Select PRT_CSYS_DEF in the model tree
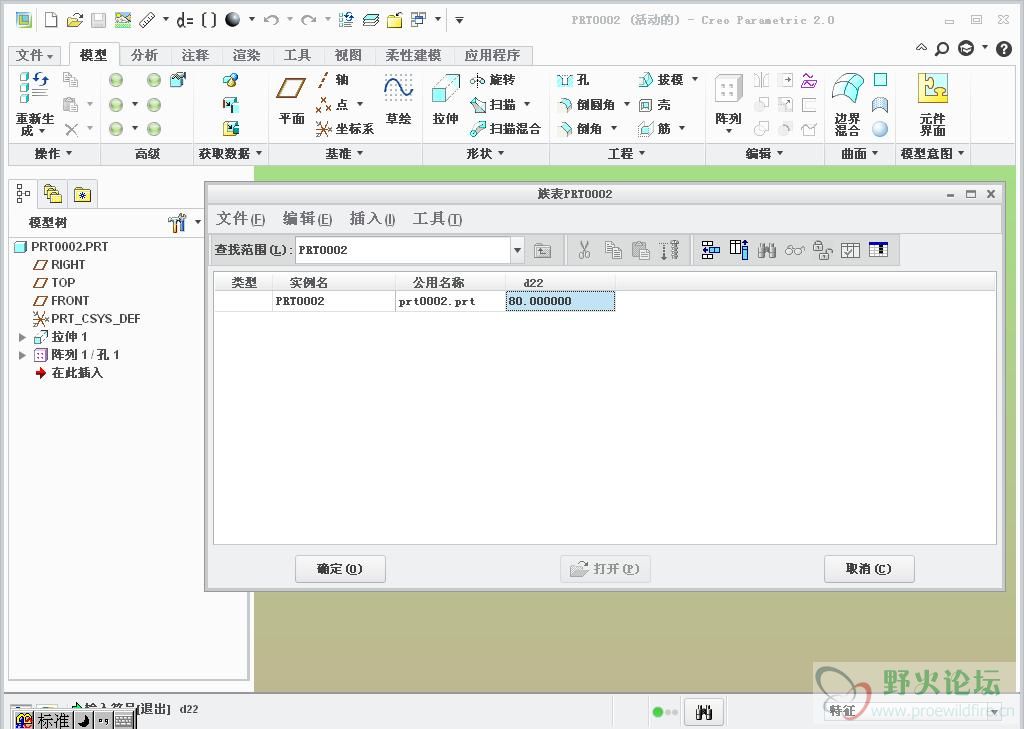This screenshot has width=1024, height=729. [x=87, y=319]
